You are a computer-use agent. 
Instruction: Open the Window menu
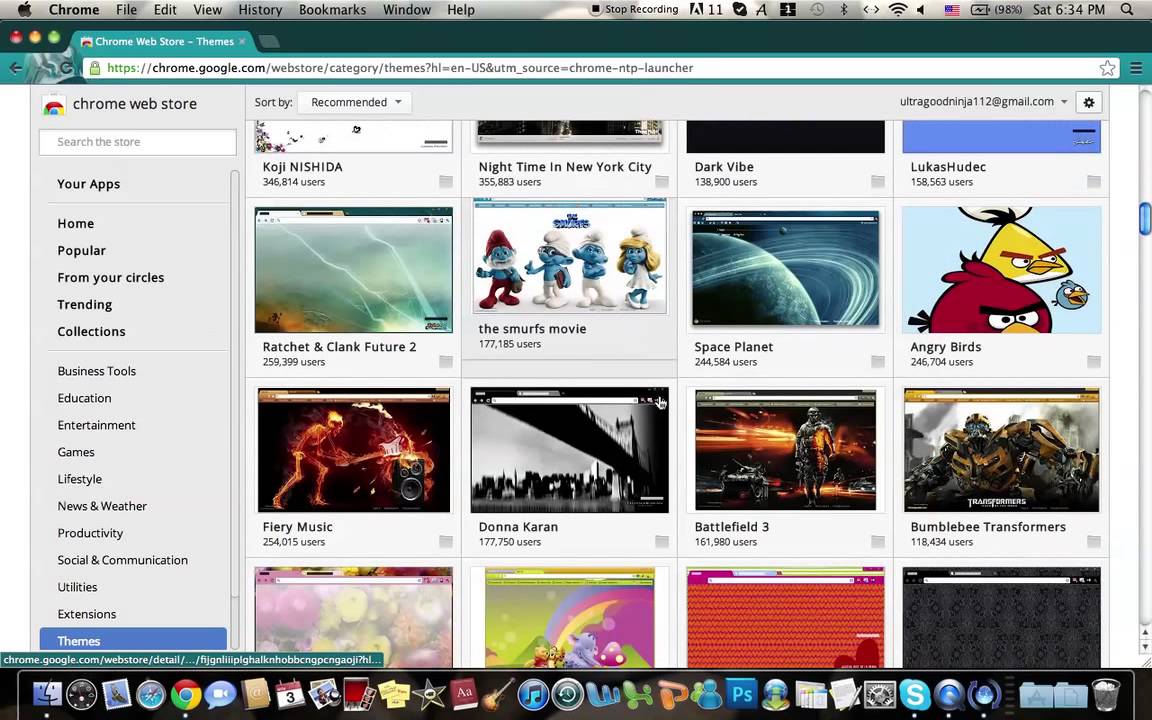coord(406,10)
